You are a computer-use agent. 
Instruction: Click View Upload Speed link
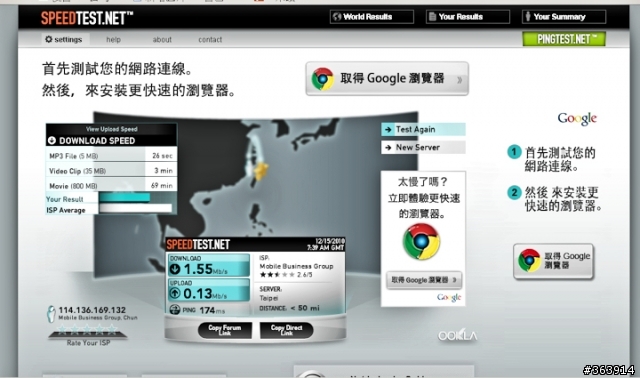click(x=111, y=129)
